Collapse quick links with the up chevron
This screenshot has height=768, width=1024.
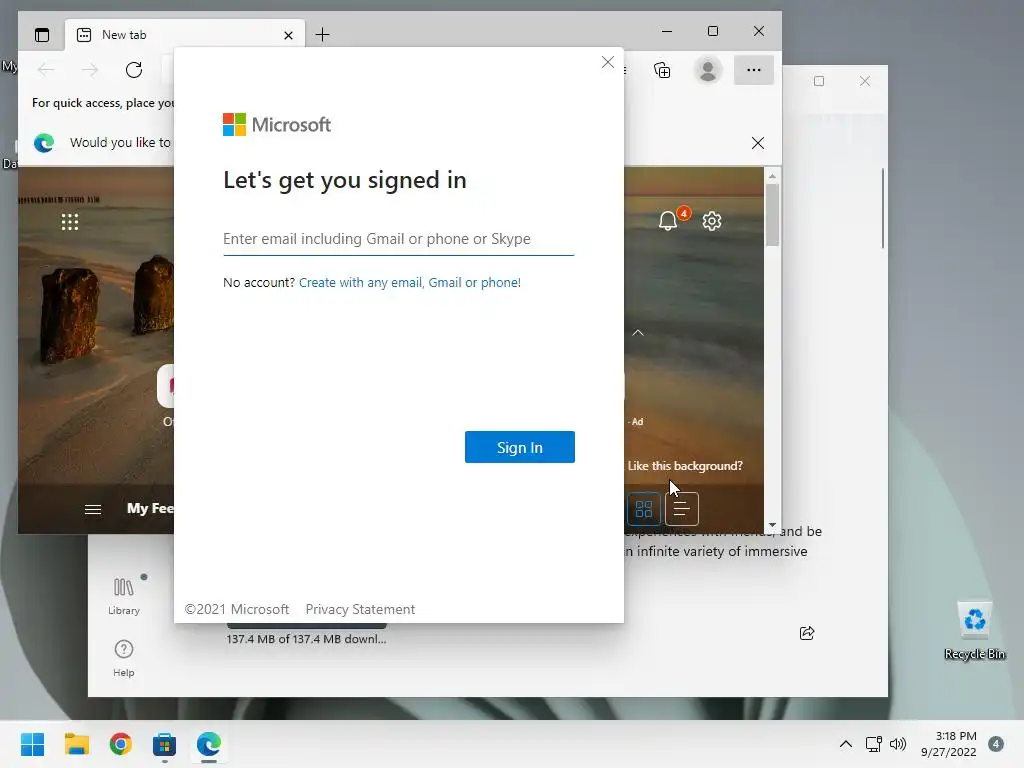(638, 333)
